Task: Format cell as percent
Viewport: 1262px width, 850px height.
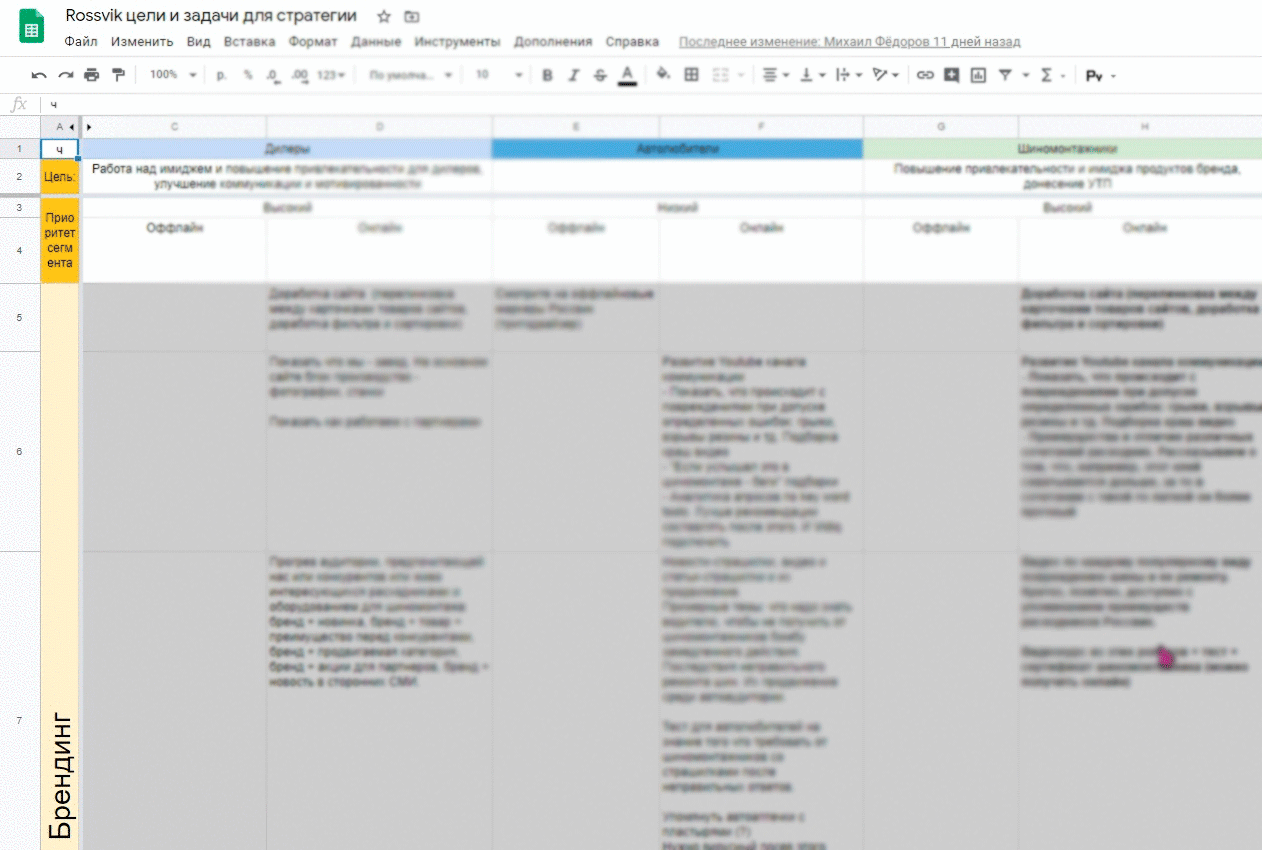Action: point(248,75)
